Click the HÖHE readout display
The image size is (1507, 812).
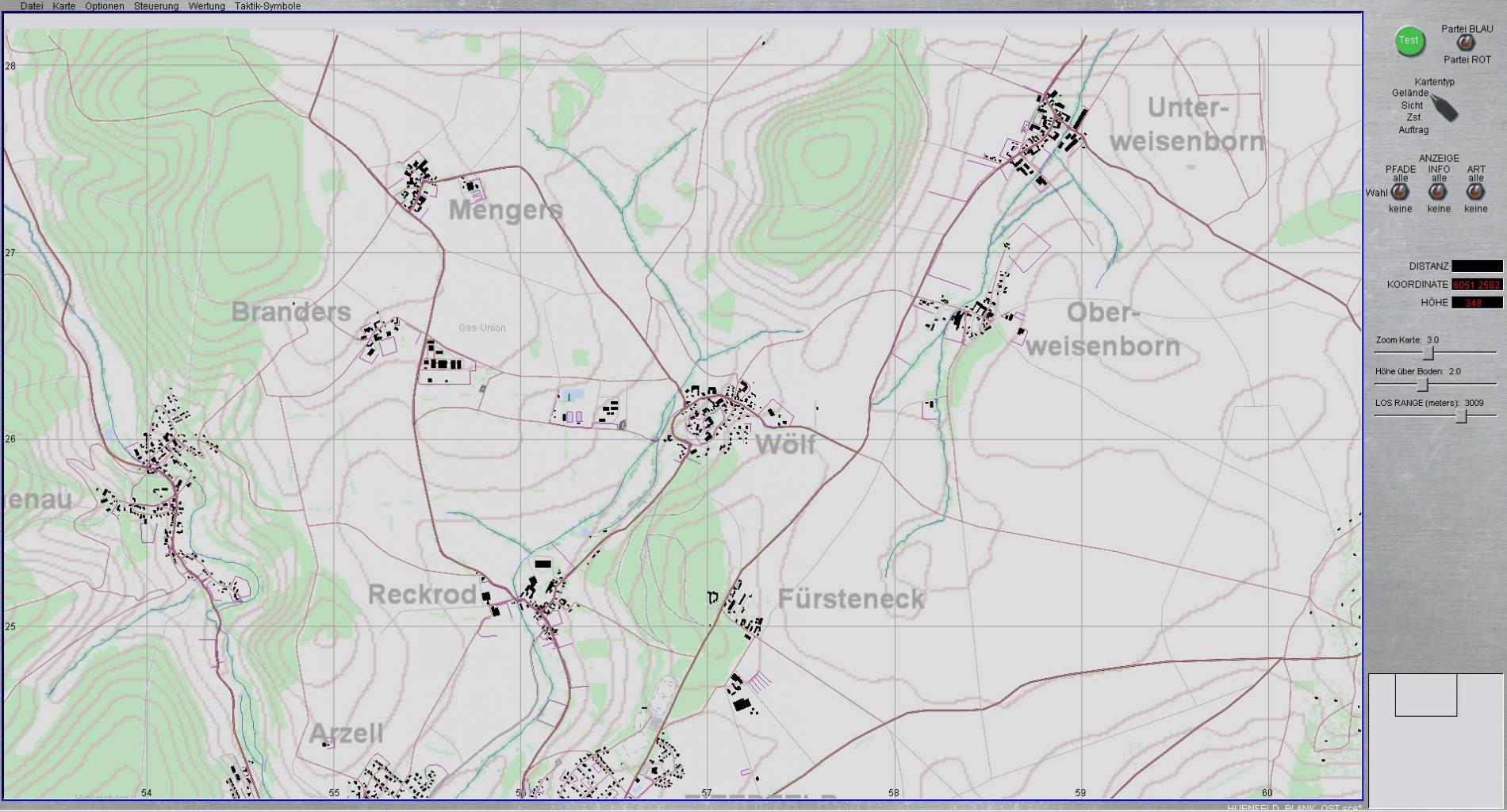pyautogui.click(x=1477, y=303)
